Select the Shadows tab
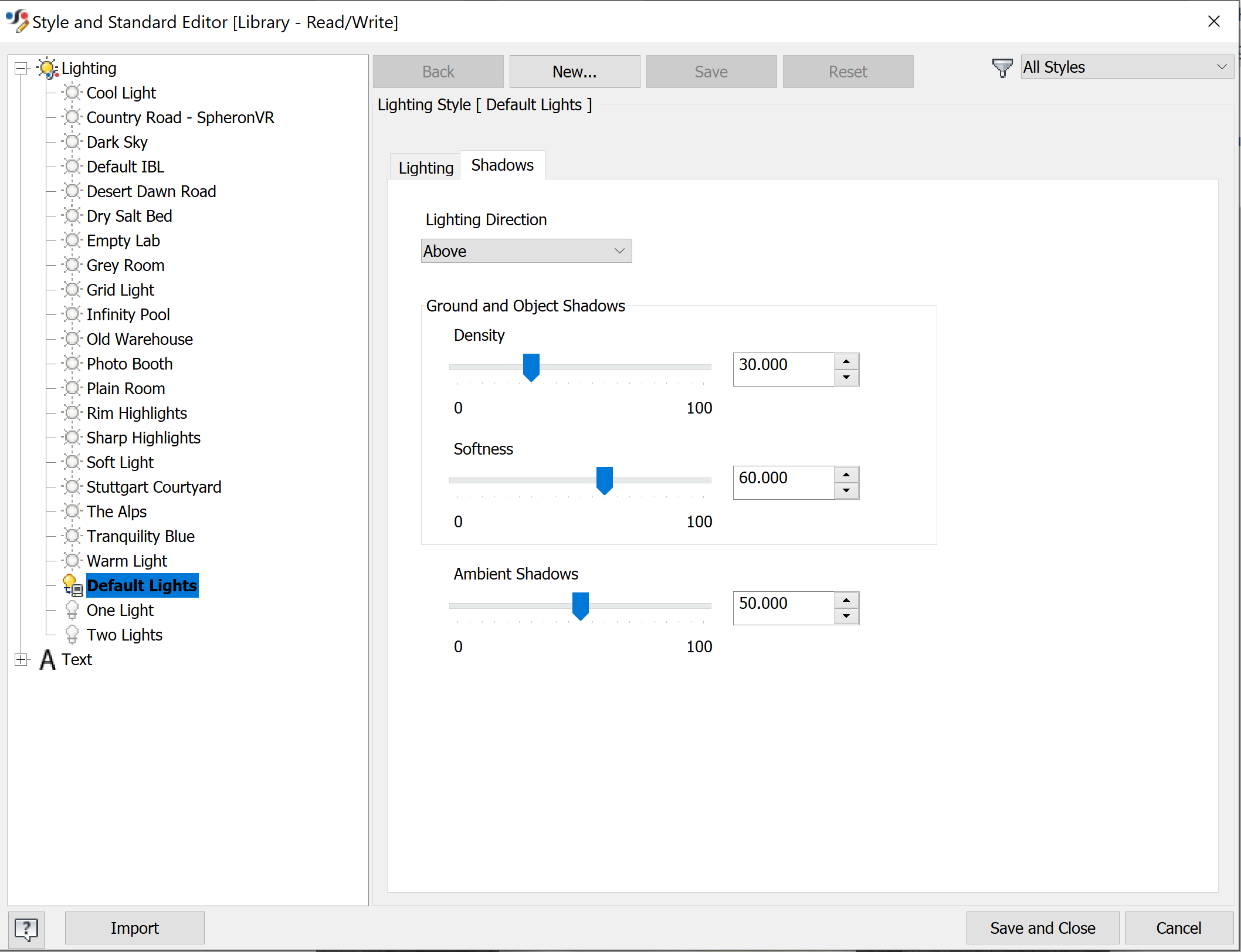The width and height of the screenshot is (1241, 952). (502, 165)
